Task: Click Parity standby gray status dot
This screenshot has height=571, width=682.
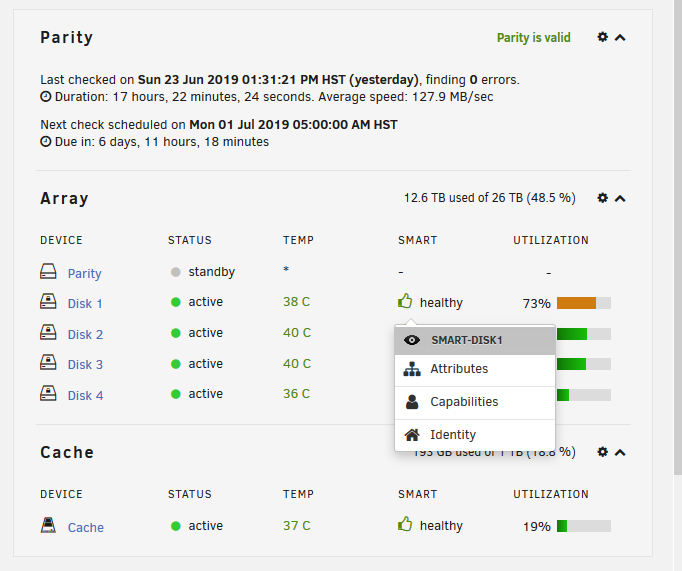Action: coord(176,272)
